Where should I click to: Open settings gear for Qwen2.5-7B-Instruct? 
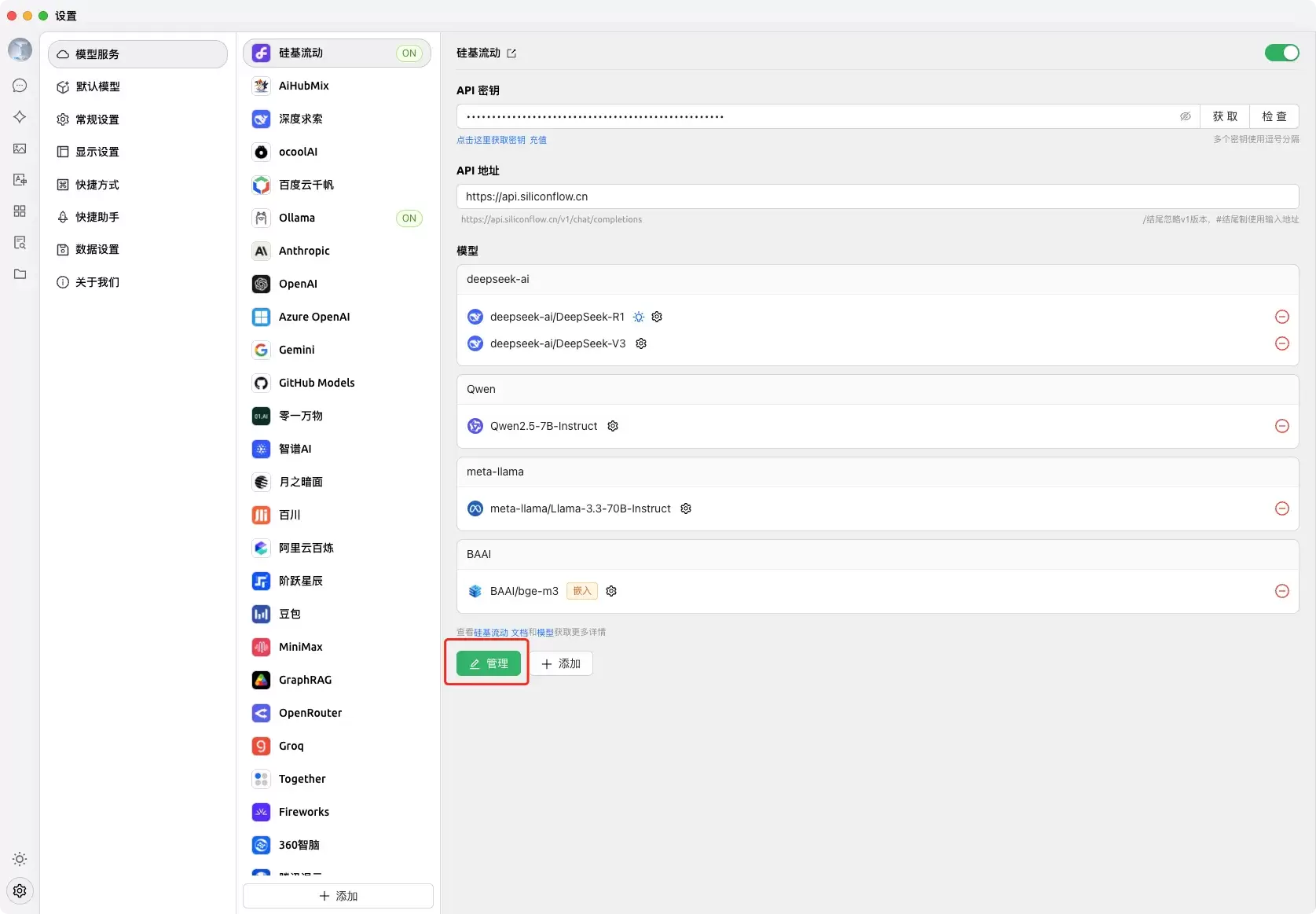[613, 426]
